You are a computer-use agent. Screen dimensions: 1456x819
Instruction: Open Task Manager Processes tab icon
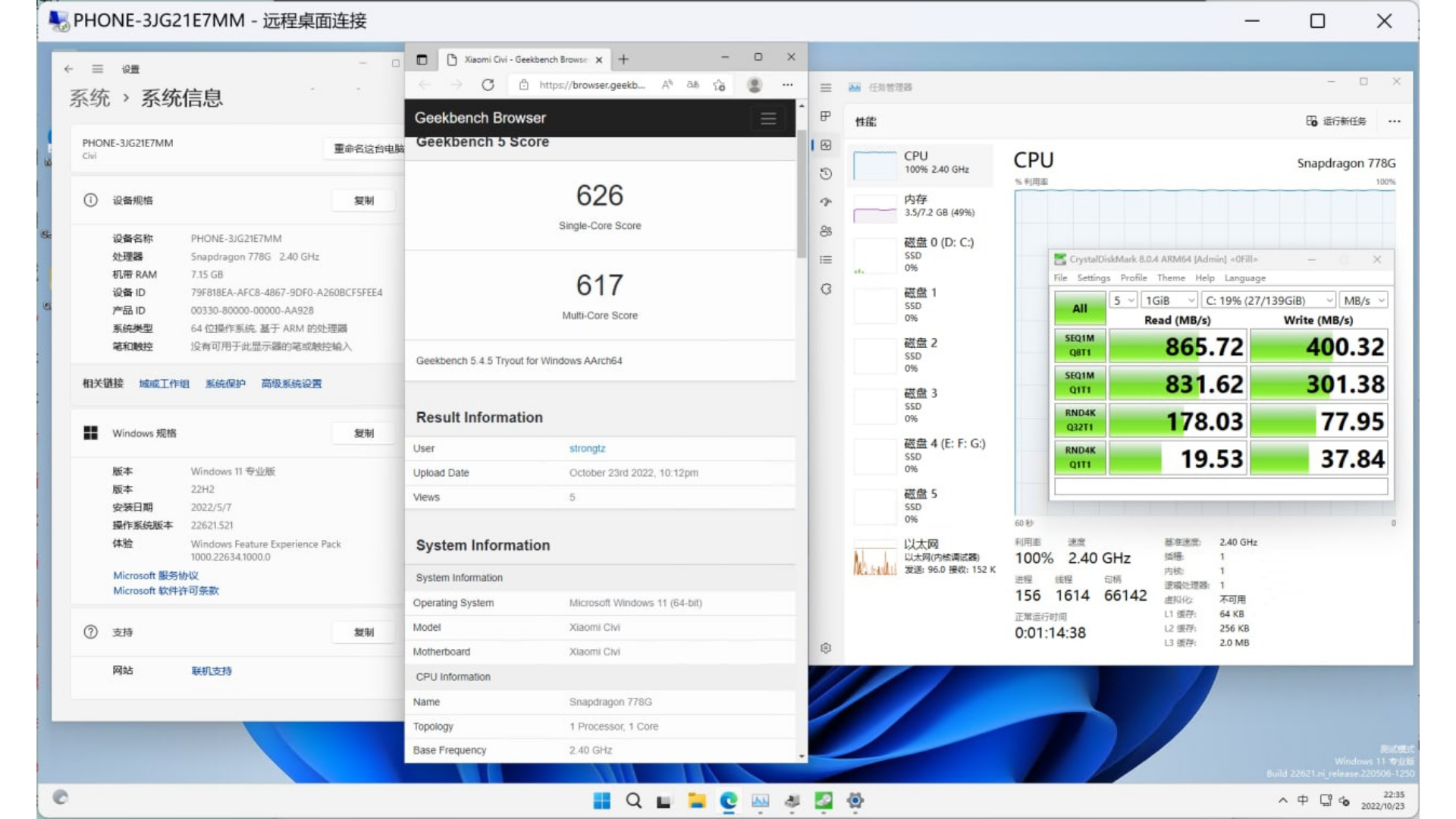(x=826, y=116)
